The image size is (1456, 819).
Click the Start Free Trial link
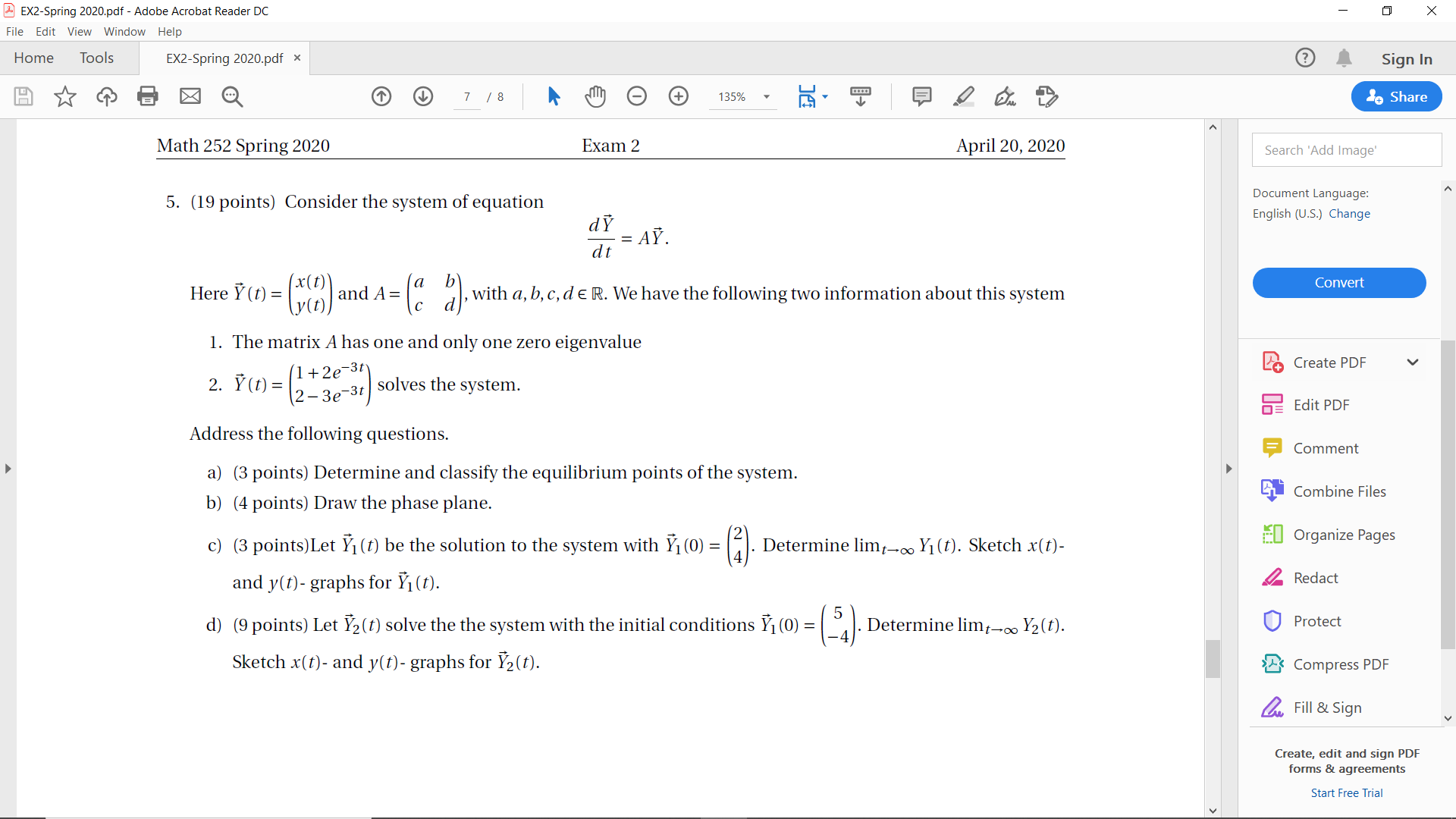pos(1346,792)
